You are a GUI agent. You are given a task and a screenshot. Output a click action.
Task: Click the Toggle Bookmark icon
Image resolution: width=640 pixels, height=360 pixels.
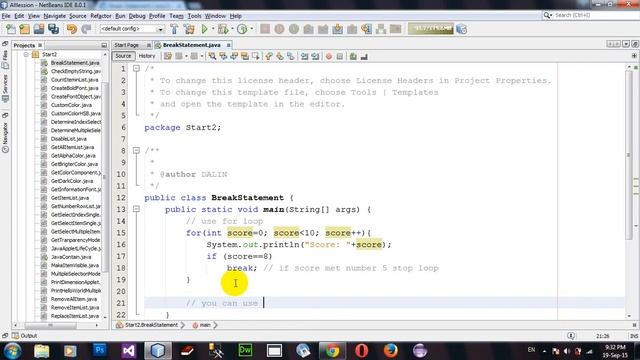tap(291, 56)
